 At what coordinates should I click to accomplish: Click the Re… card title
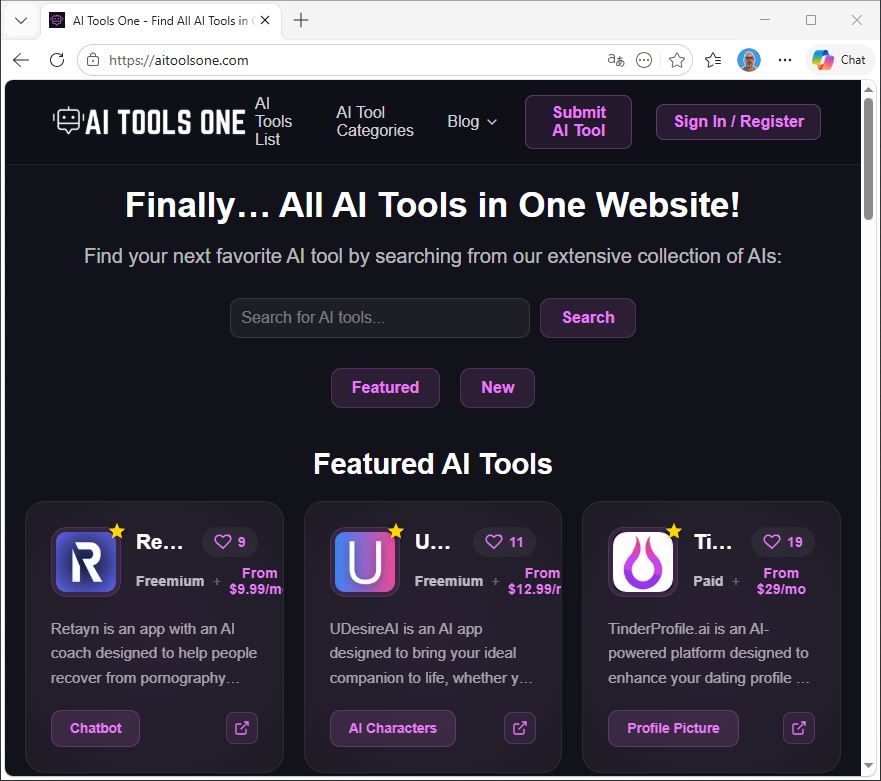pos(160,542)
